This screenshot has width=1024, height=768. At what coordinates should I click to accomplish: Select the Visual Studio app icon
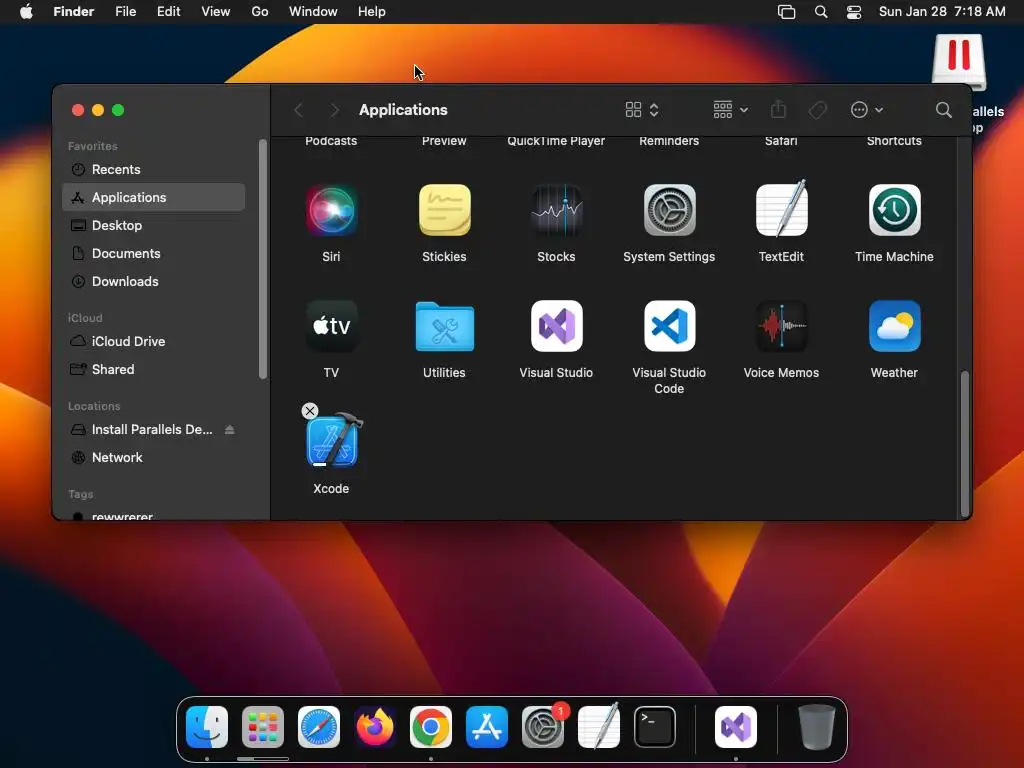click(x=556, y=326)
